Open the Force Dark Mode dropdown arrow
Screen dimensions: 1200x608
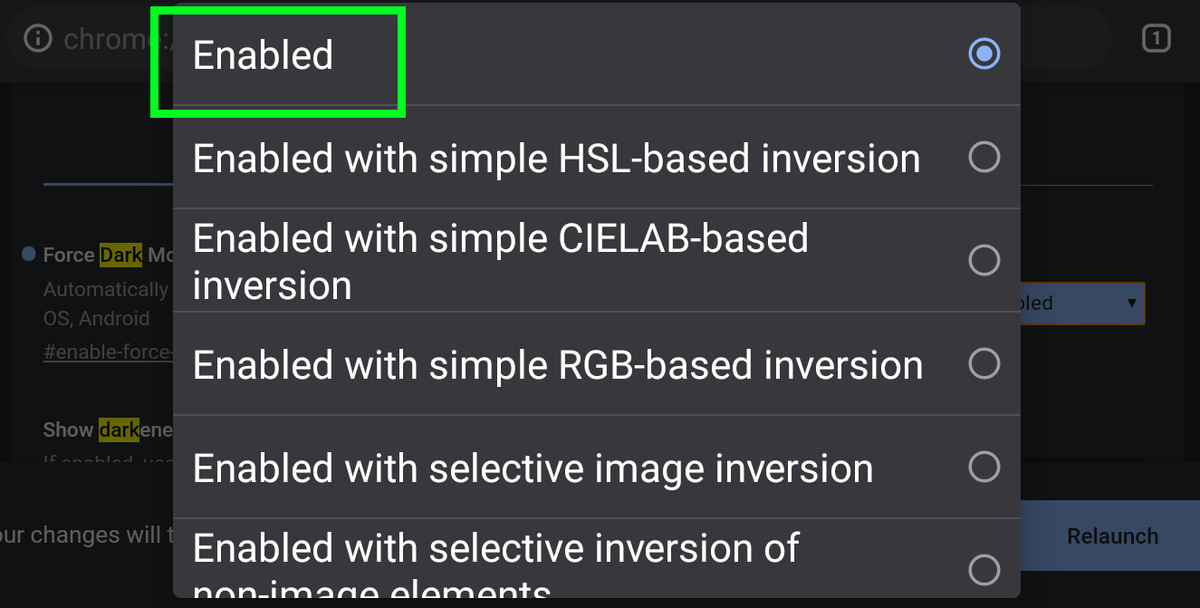click(x=1131, y=303)
